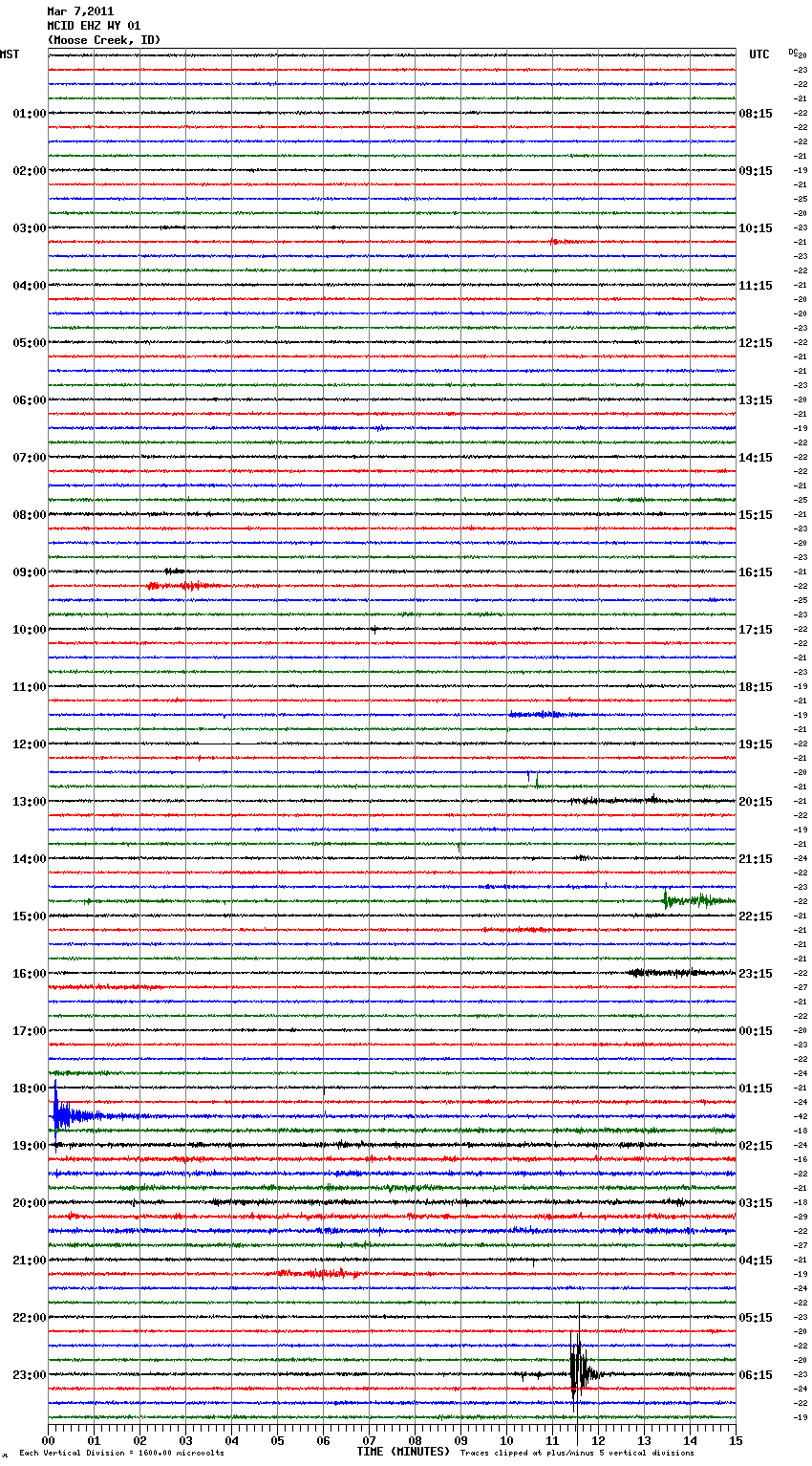Screen dimensions: 812x1466
Task: Click the "15" tick on minutes axis
Action: 735,1440
